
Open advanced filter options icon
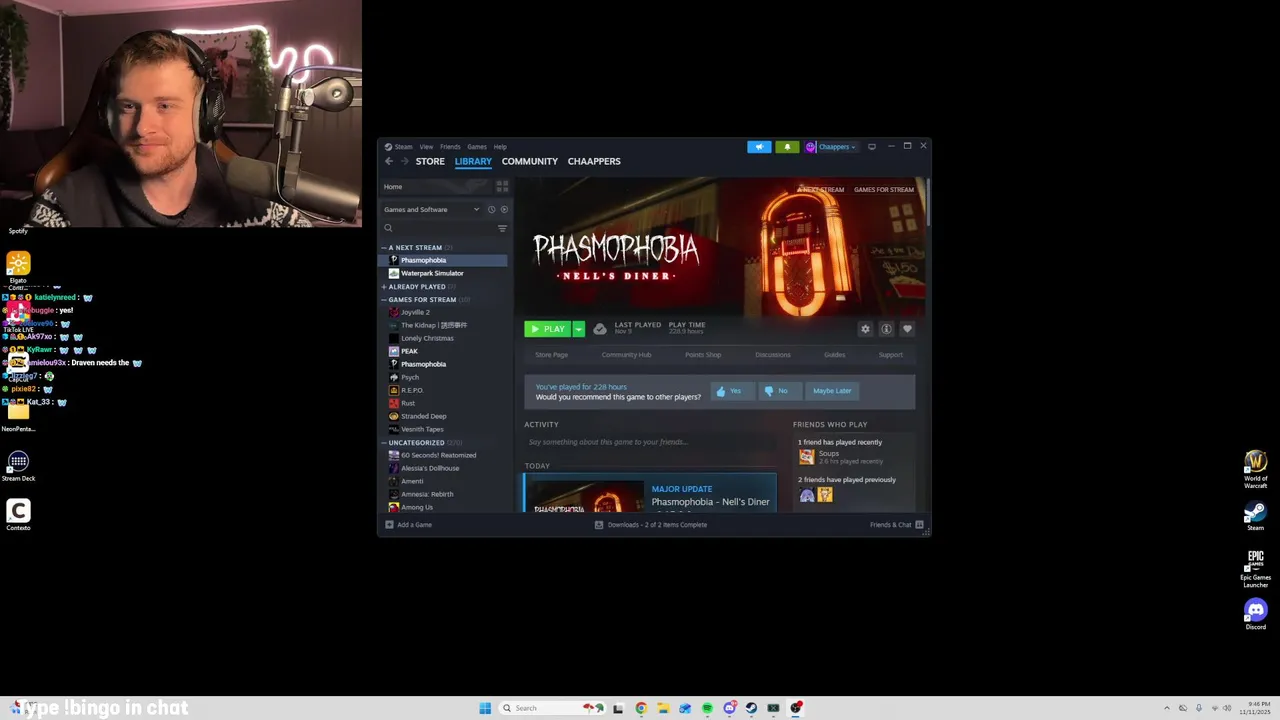coord(502,228)
